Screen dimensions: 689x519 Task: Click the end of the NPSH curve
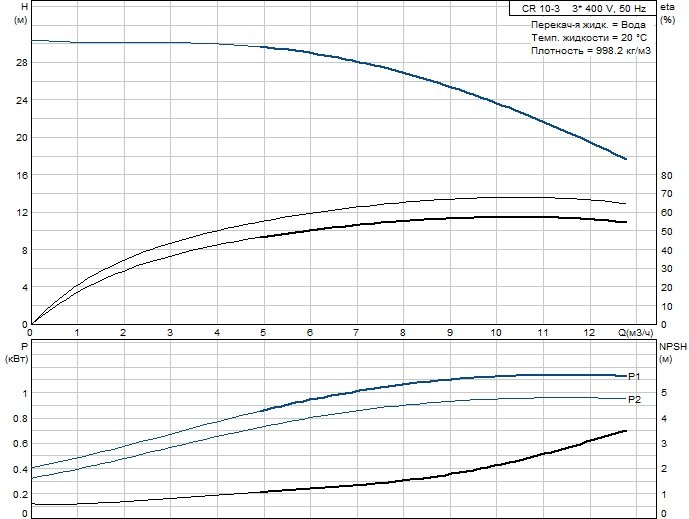[625, 431]
